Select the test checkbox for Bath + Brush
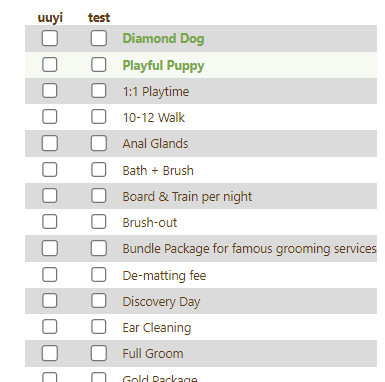Screen dimensions: 385x382 (99, 170)
